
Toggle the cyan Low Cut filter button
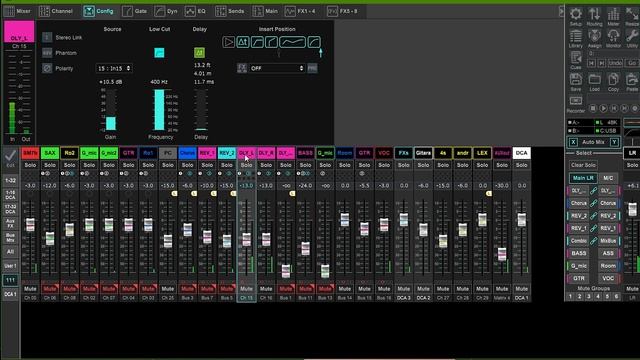(159, 53)
